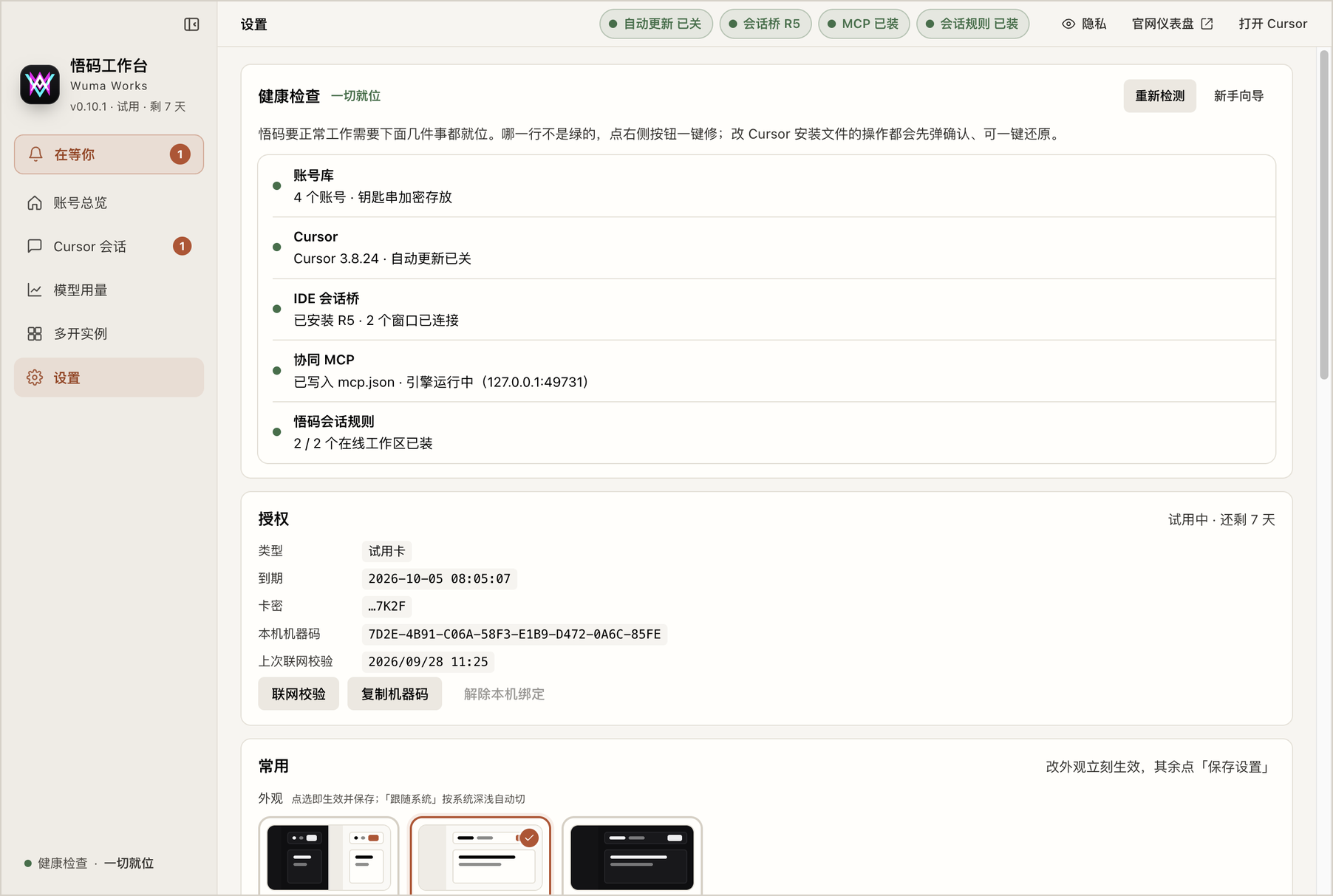This screenshot has height=896, width=1333.
Task: Select 设置 in the sidebar
Action: 109,377
